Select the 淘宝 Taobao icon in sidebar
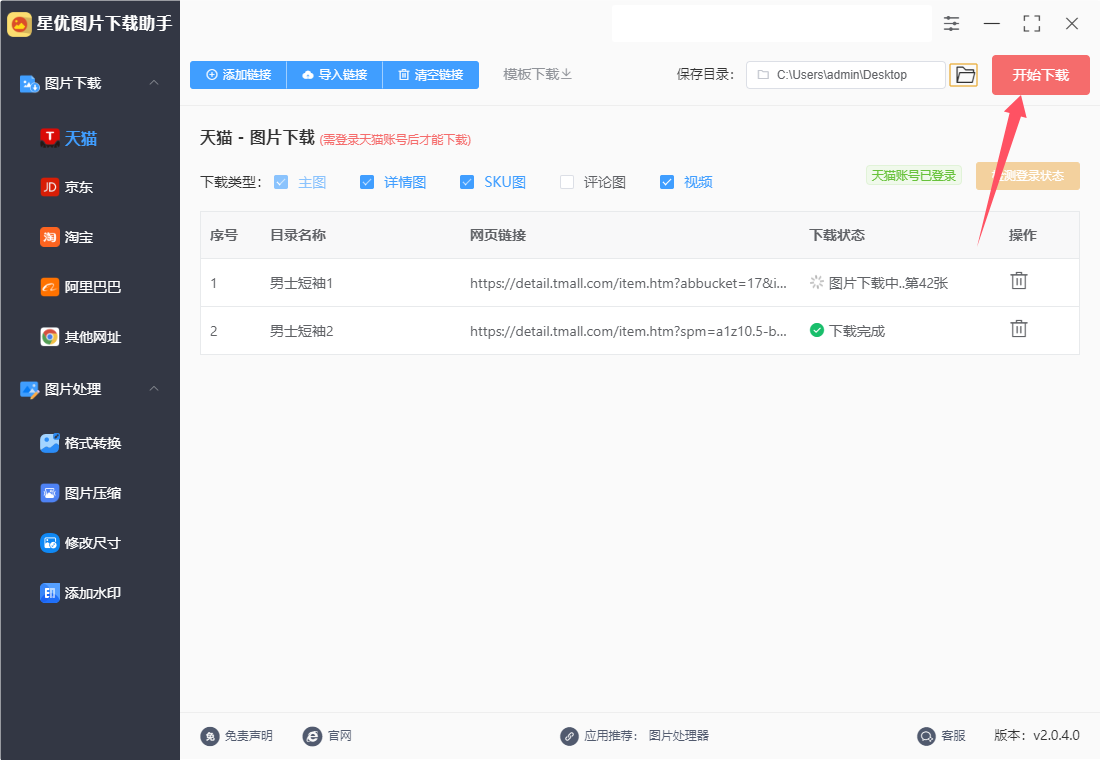 tap(50, 237)
